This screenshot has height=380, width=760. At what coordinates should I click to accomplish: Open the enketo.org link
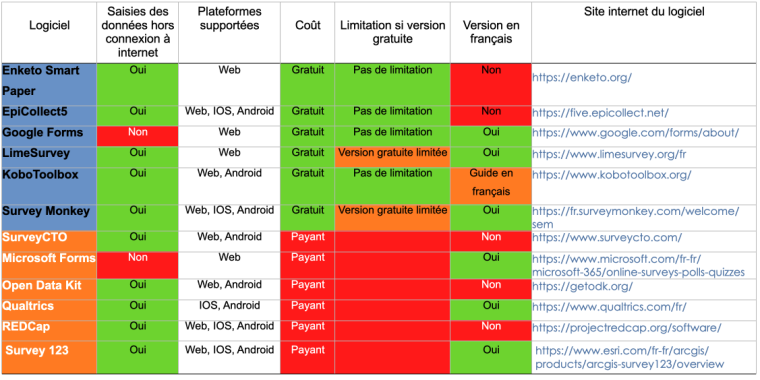pyautogui.click(x=582, y=78)
